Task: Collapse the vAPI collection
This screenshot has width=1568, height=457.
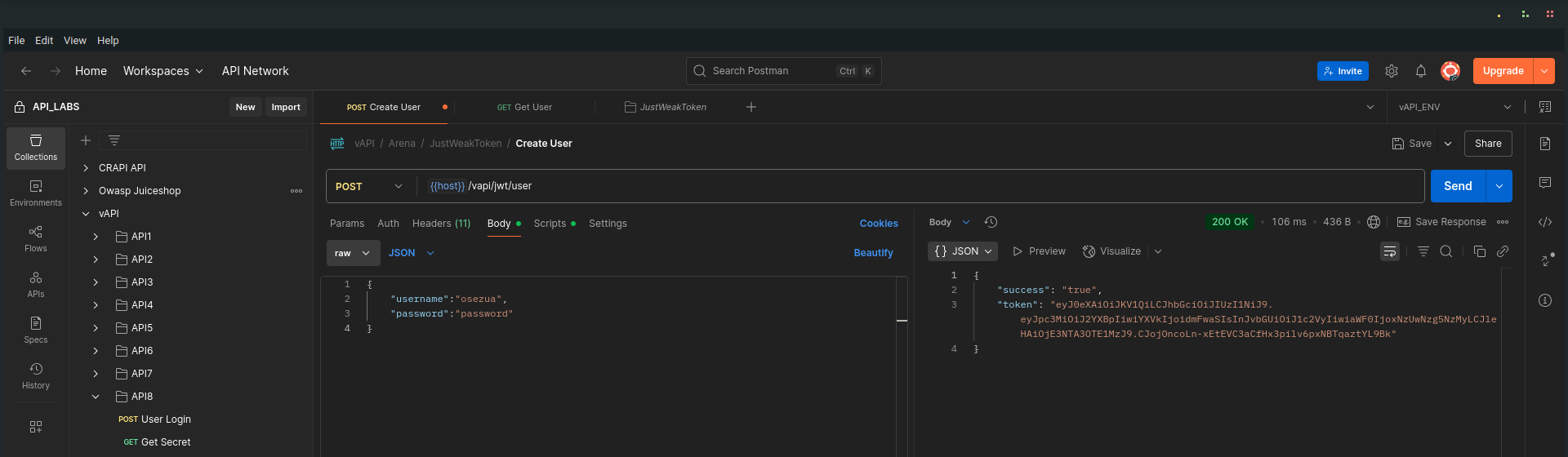Action: coord(86,214)
